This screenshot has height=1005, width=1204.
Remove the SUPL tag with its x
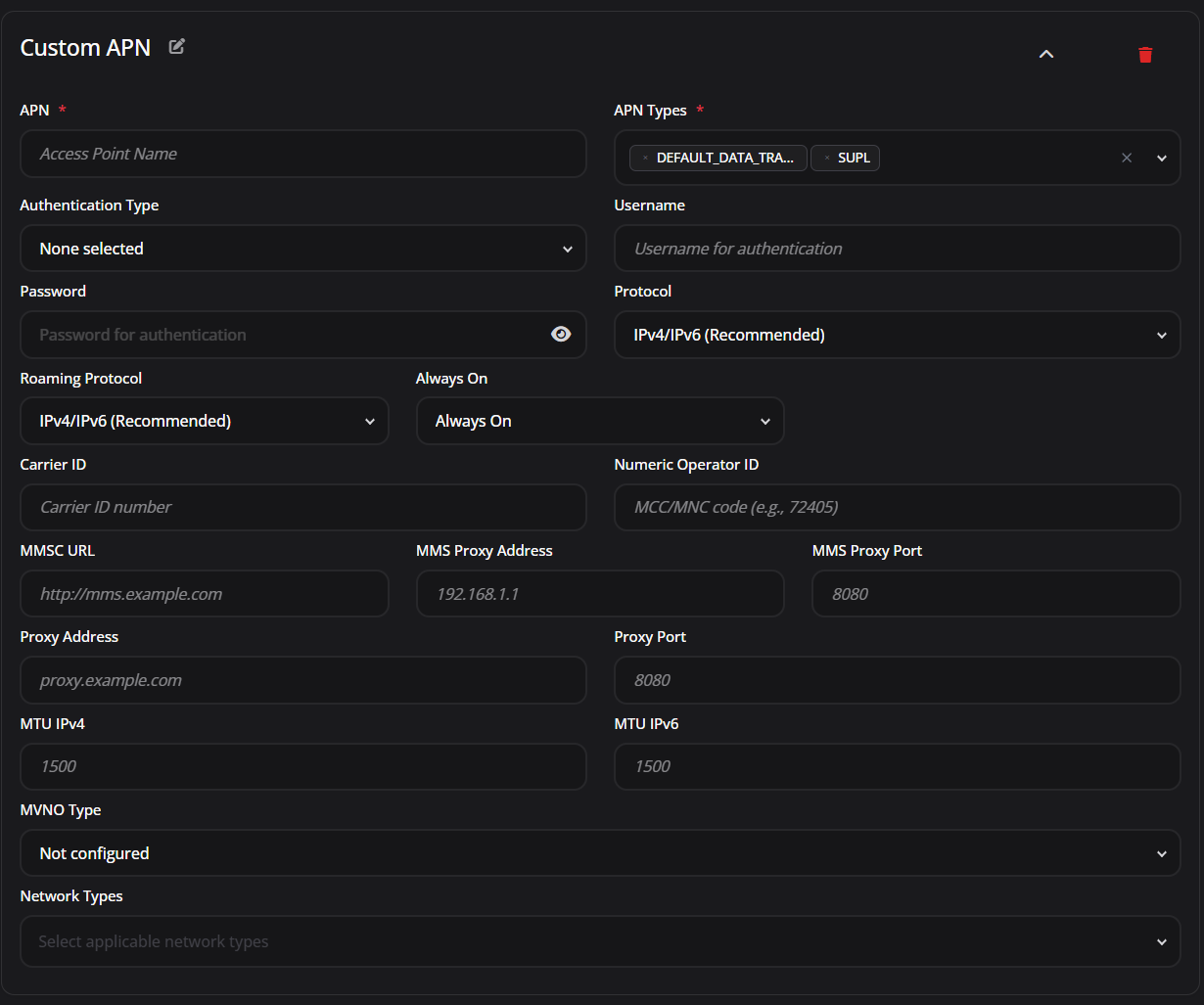[826, 158]
